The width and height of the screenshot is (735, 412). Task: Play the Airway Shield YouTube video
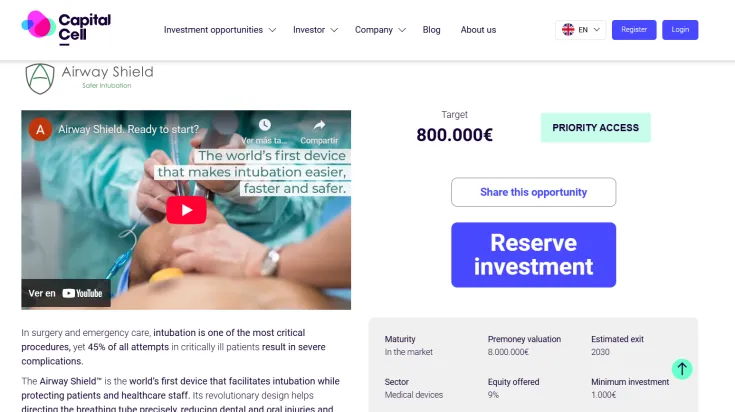pyautogui.click(x=186, y=210)
